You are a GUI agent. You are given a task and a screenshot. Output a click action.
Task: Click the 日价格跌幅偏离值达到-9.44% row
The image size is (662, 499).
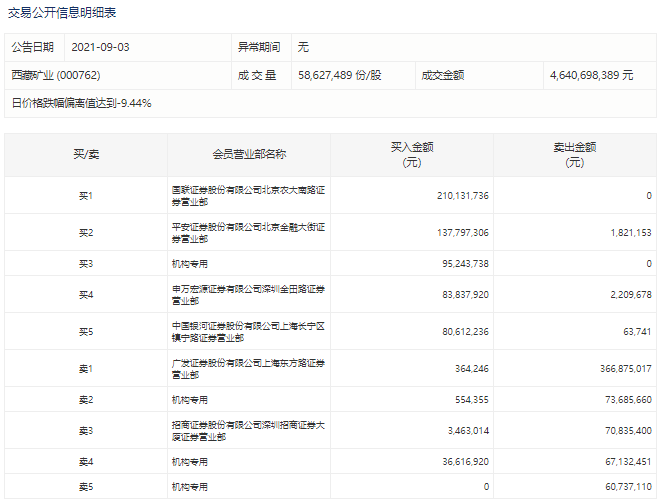[x=331, y=103]
